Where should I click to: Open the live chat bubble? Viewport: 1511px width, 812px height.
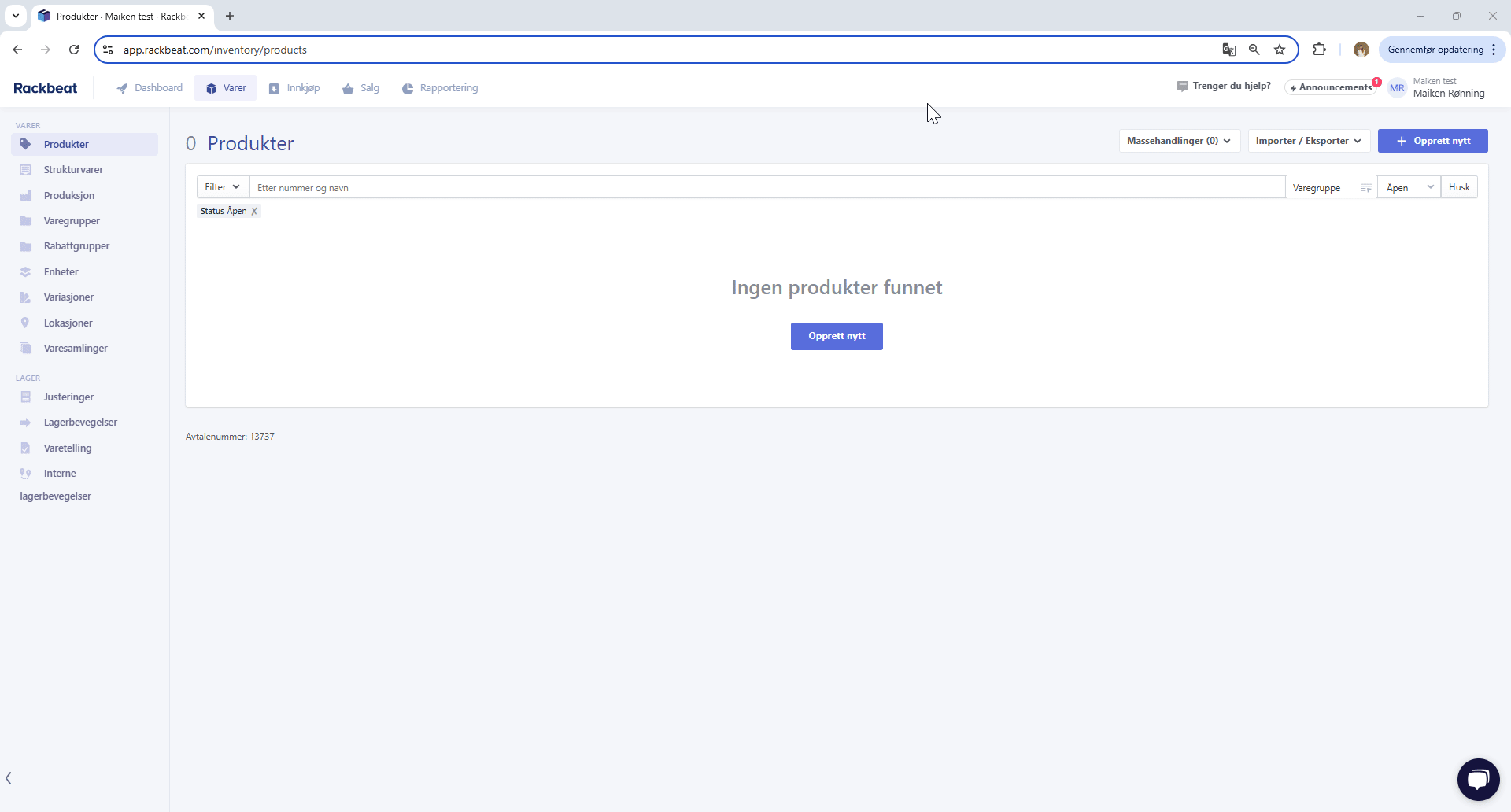(x=1478, y=779)
